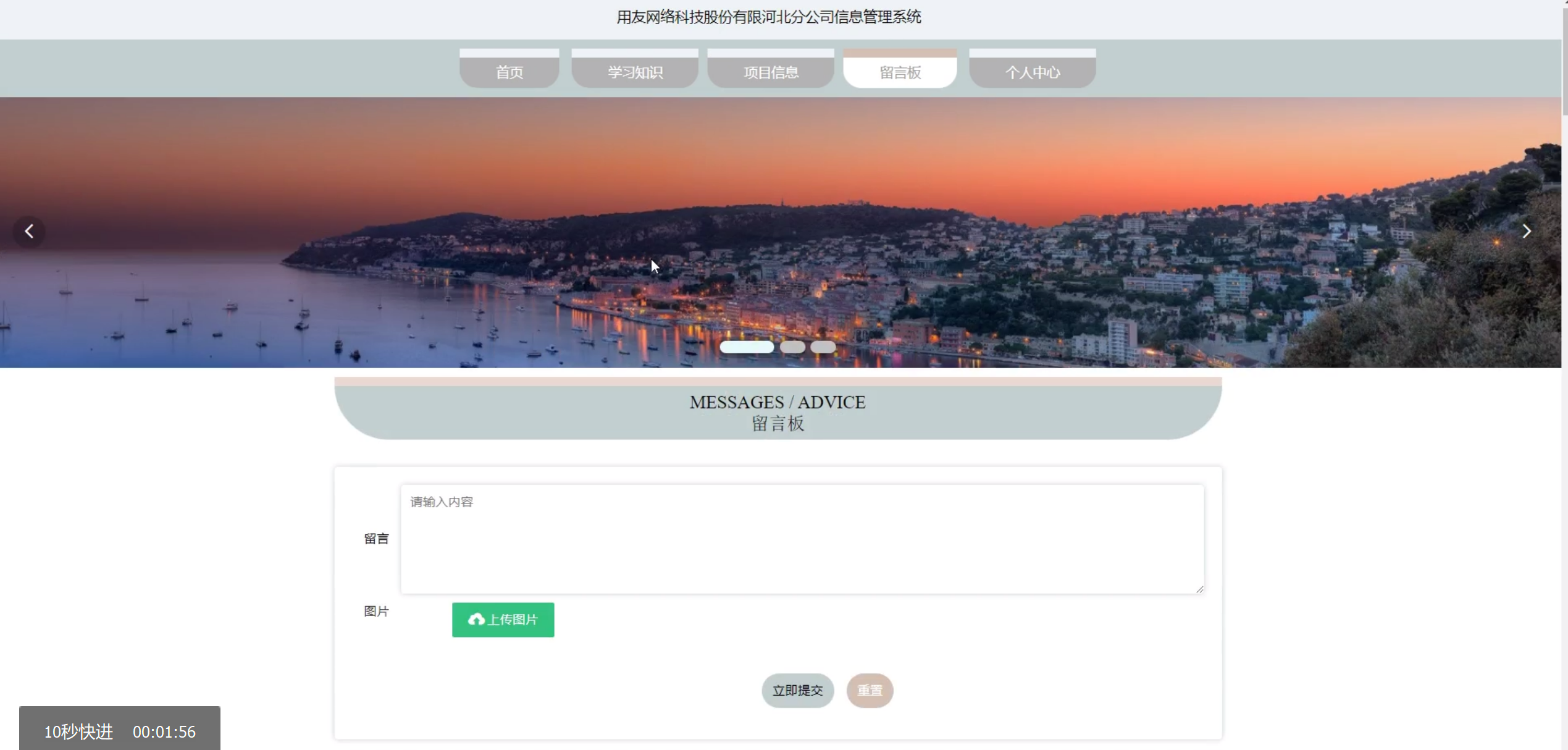Viewport: 1568px width, 750px height.
Task: Click the 10秒快进 fast-forward overlay
Action: coord(78,731)
